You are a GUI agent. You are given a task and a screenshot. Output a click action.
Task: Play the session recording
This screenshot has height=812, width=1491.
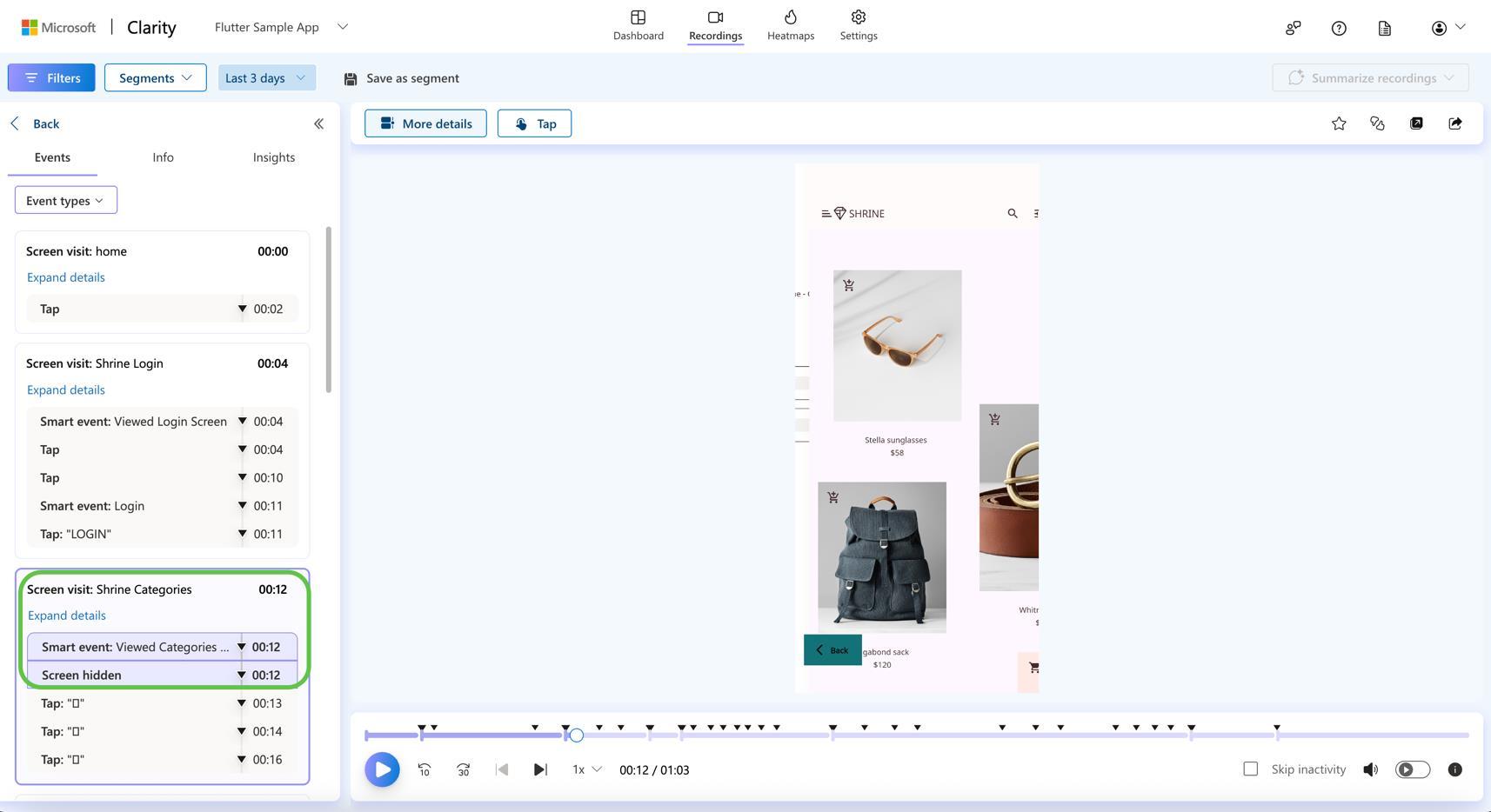[x=382, y=769]
